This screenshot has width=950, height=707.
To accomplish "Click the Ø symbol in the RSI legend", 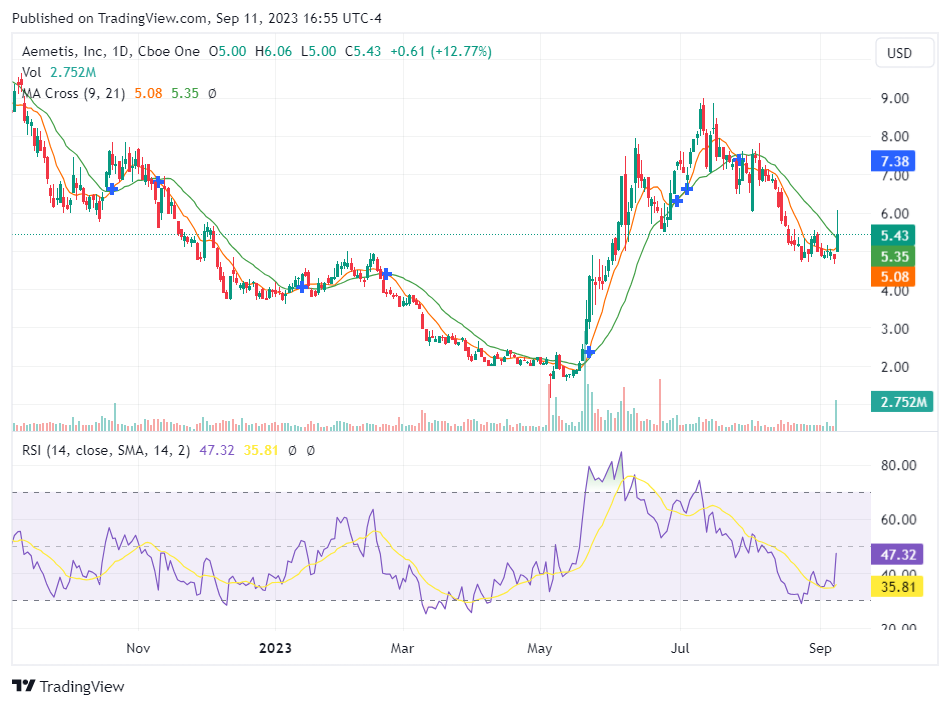I will pyautogui.click(x=291, y=451).
